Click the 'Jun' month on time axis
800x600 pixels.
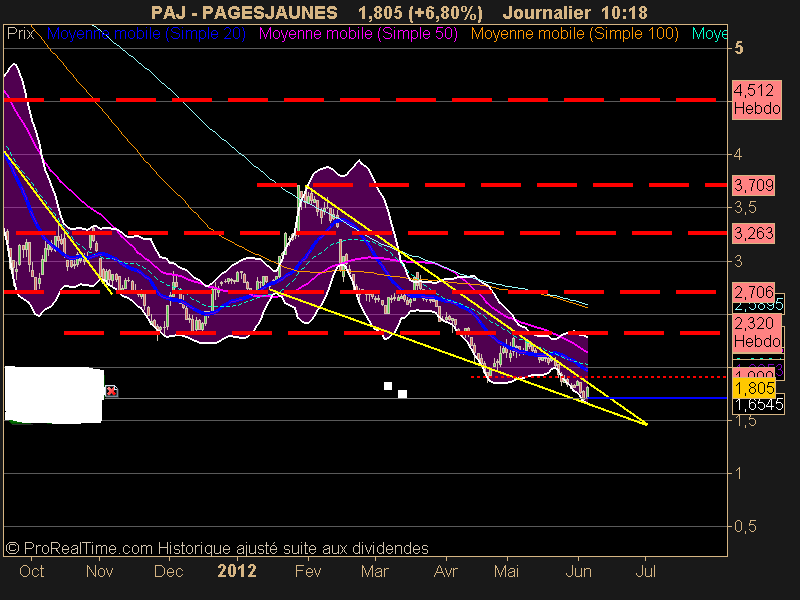(x=579, y=570)
